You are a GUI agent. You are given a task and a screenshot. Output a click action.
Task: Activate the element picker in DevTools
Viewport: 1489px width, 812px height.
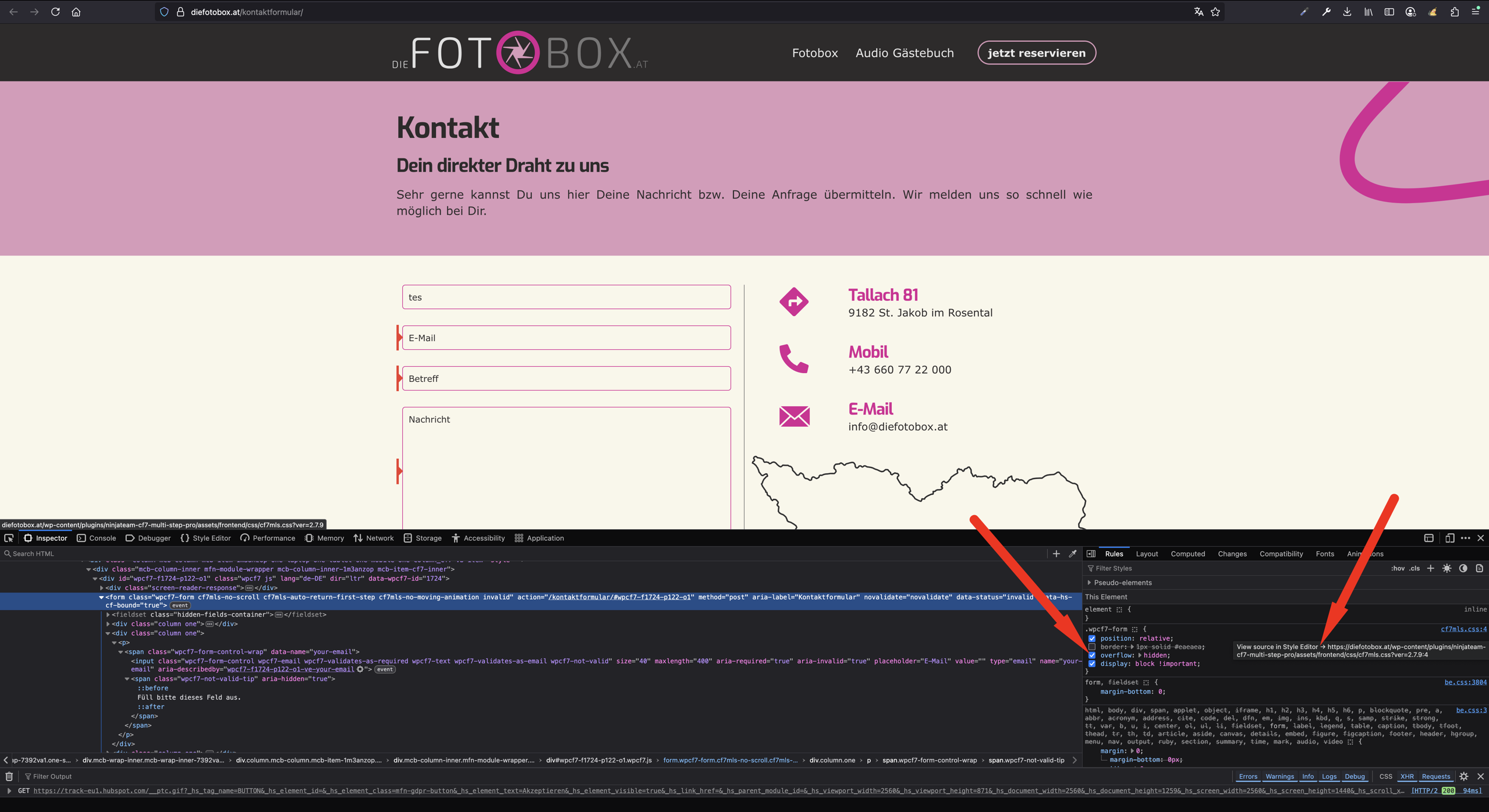coord(9,538)
